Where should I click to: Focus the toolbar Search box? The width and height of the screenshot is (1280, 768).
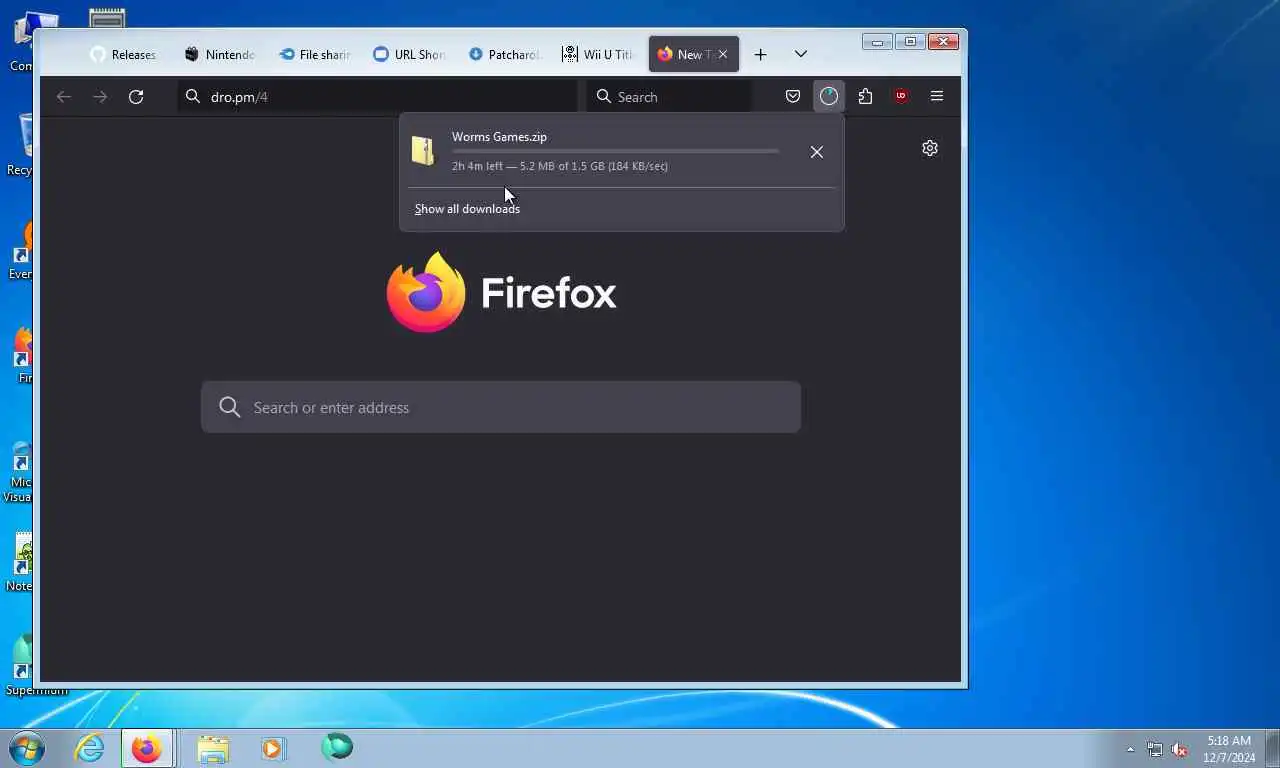(x=669, y=97)
